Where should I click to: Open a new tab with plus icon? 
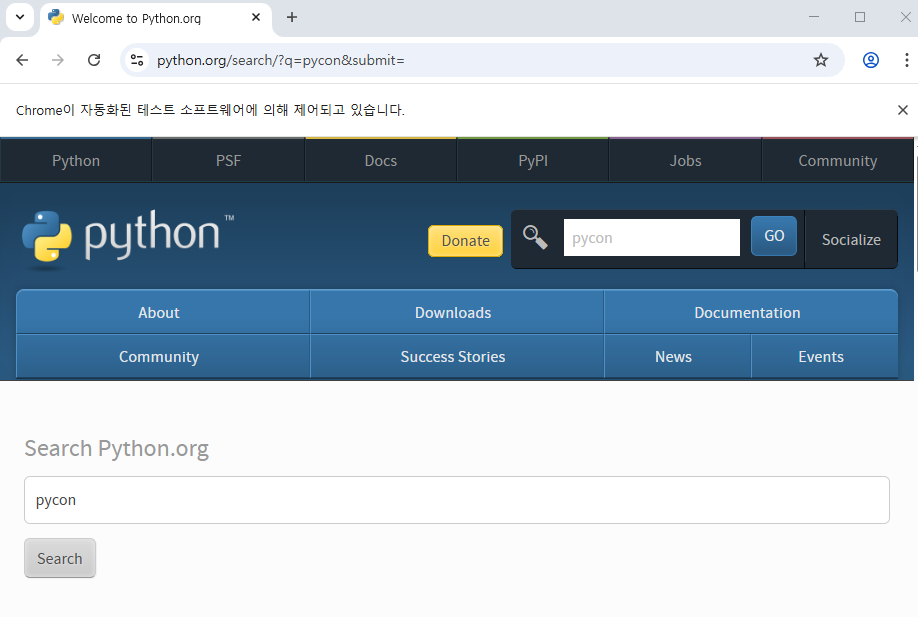click(292, 18)
